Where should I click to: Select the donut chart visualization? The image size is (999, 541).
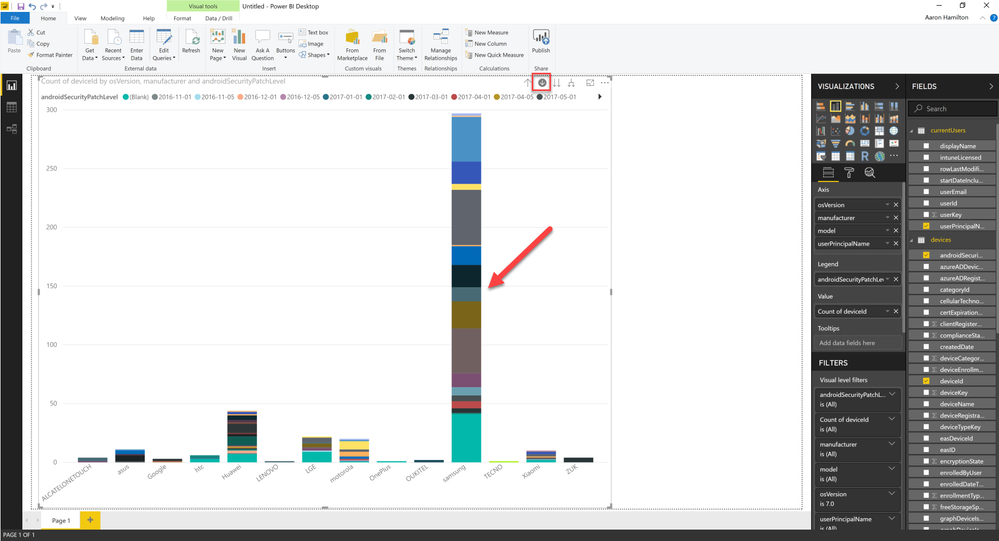coord(865,131)
